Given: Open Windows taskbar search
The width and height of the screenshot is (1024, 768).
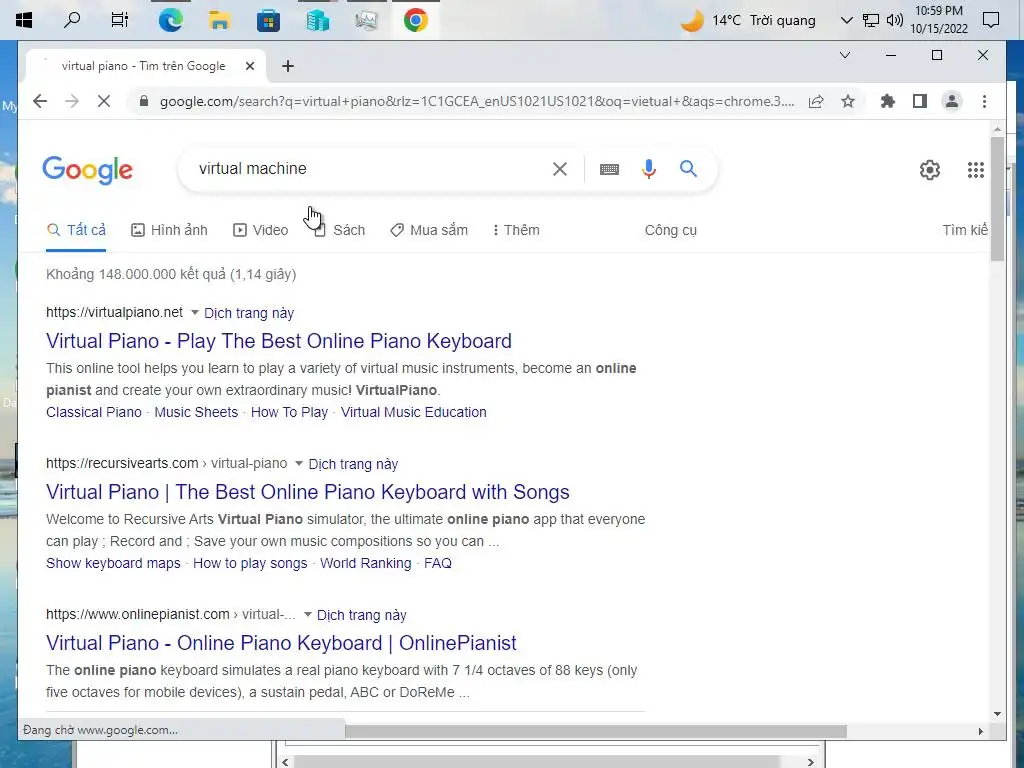Looking at the screenshot, I should 72,20.
